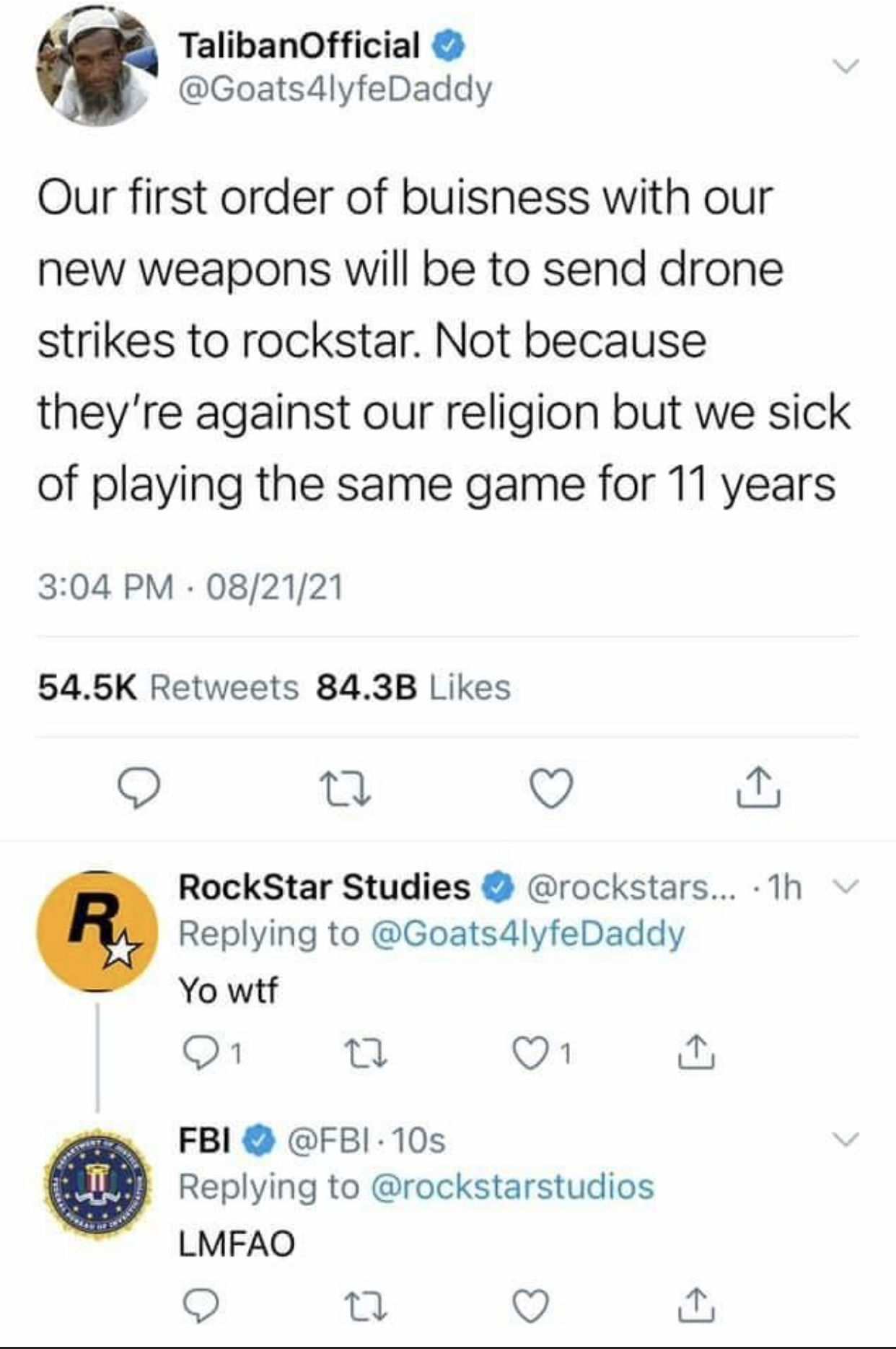Retweet the "Yo wtf" reply
Screen dimensions: 896x1349
tap(370, 1055)
